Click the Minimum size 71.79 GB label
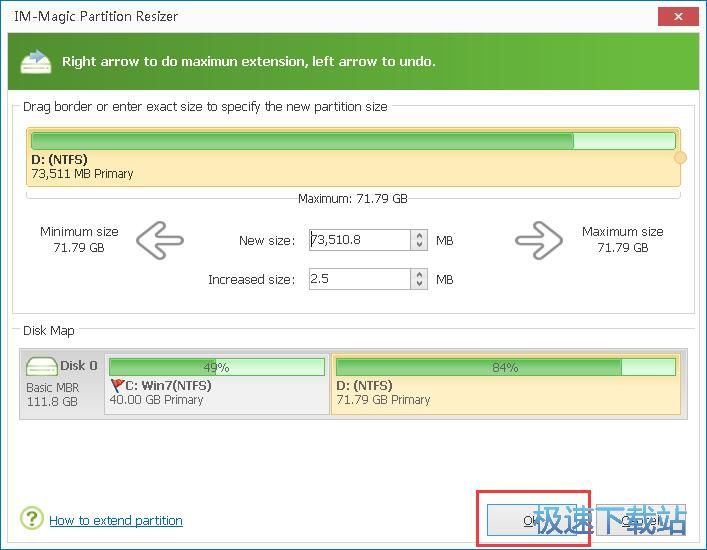 [79, 239]
